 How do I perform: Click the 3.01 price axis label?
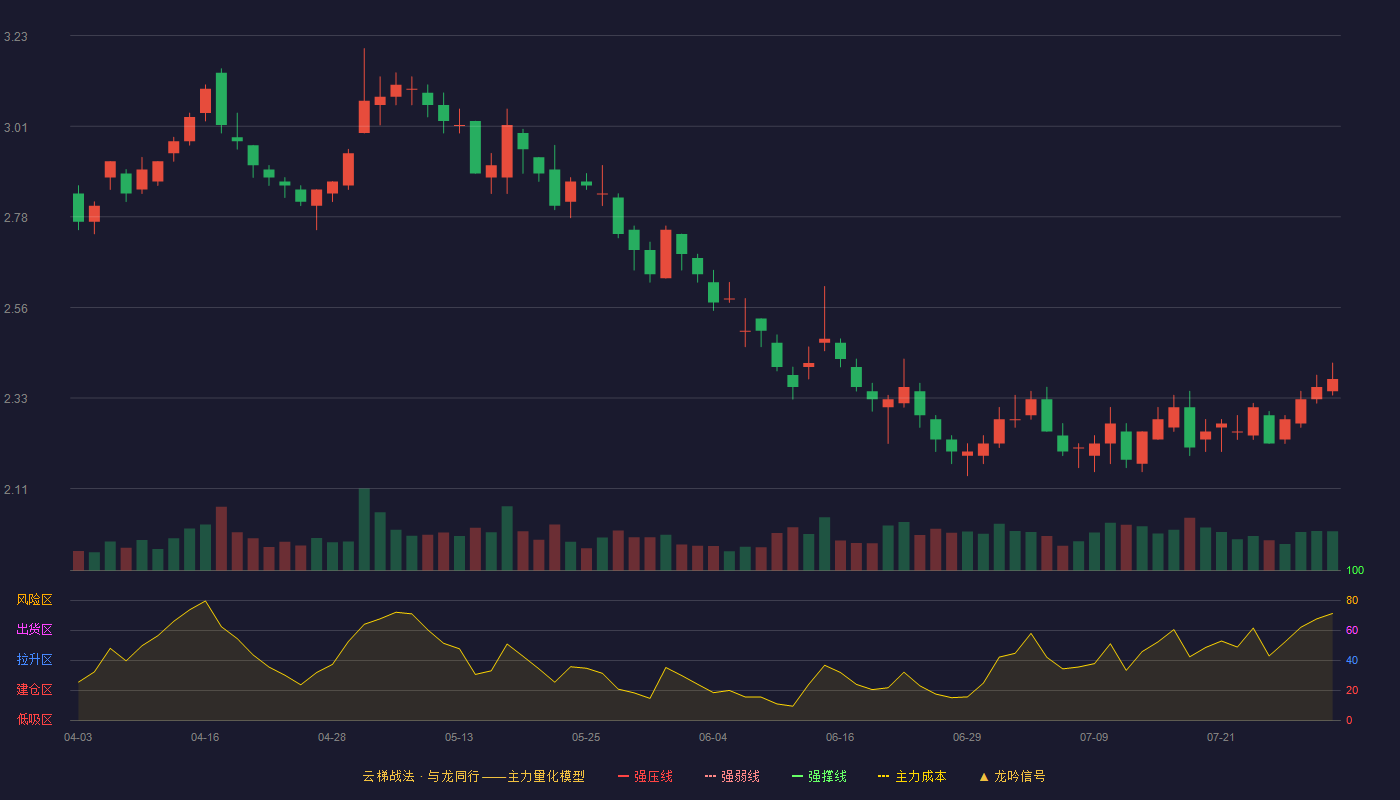(15, 128)
